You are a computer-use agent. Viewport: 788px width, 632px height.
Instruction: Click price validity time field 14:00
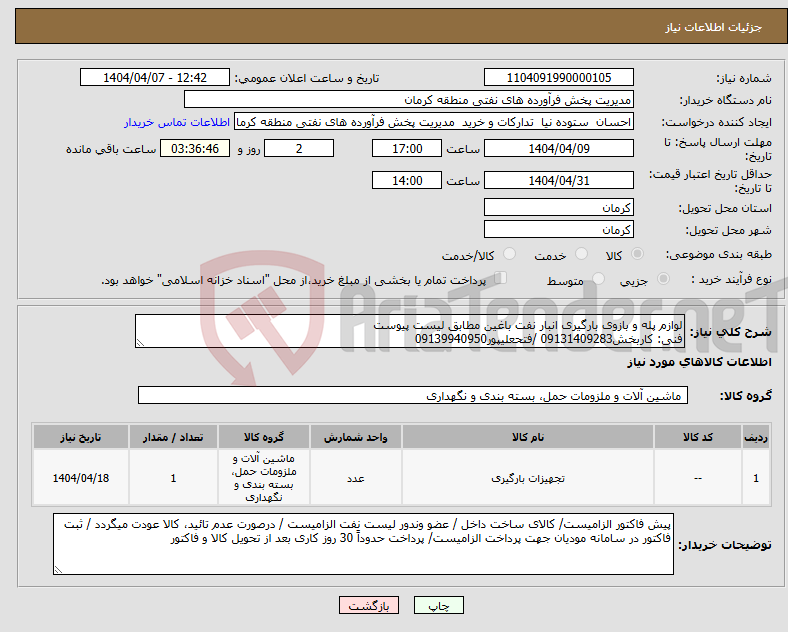coord(407,180)
